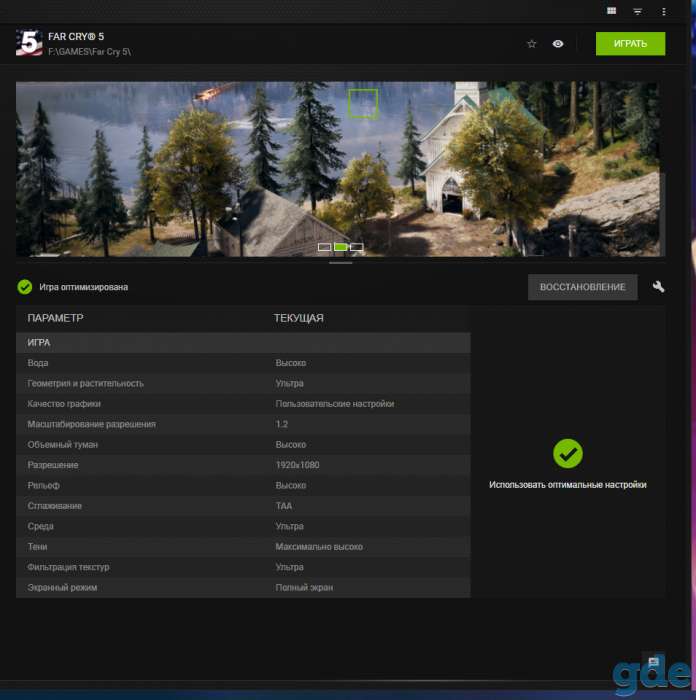The image size is (696, 700).
Task: Select the Качество графики row
Action: [243, 404]
